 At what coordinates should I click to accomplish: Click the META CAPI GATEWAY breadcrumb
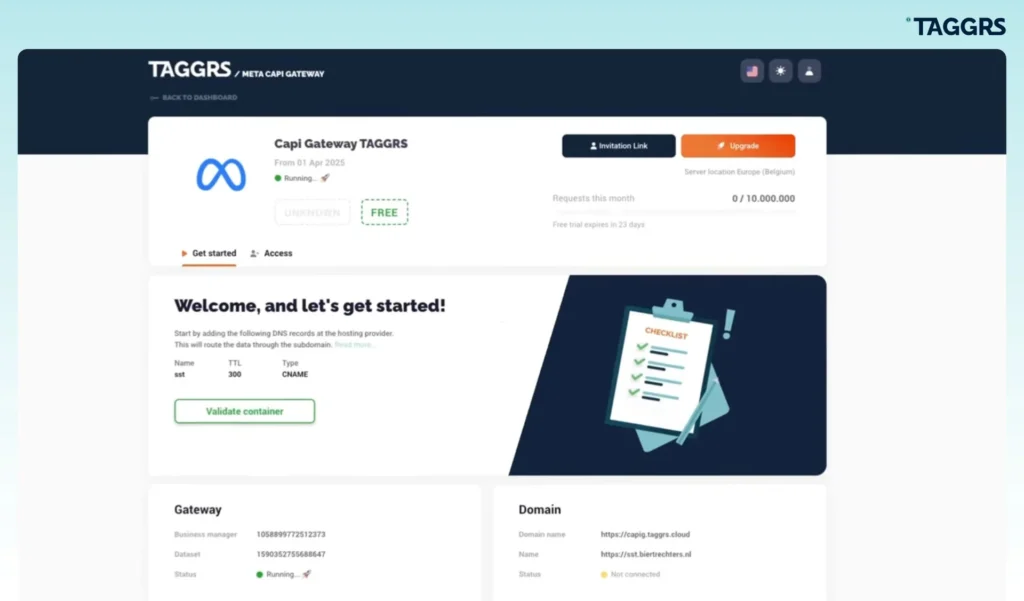[x=283, y=74]
